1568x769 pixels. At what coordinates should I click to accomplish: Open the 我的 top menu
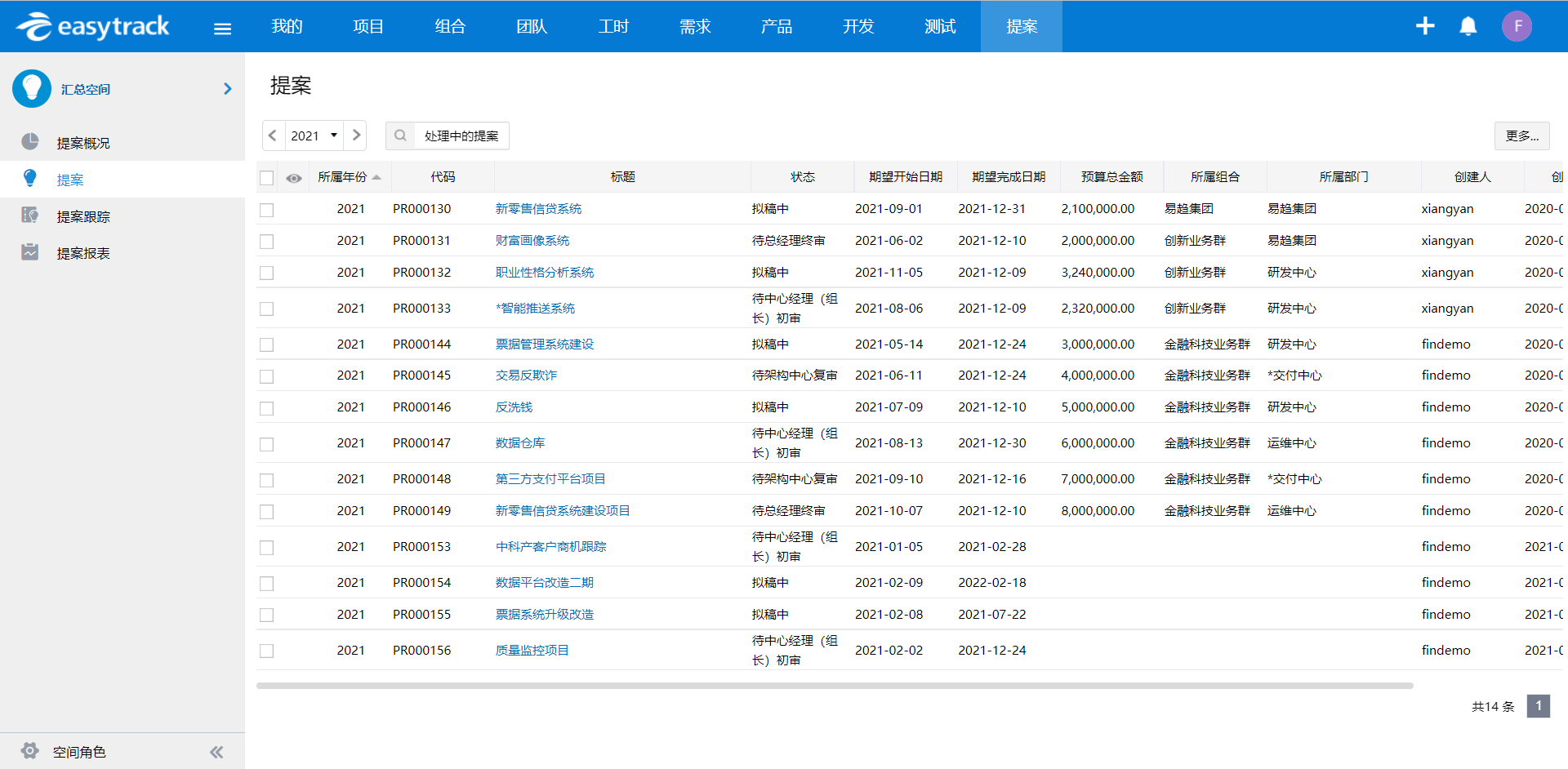pos(287,26)
